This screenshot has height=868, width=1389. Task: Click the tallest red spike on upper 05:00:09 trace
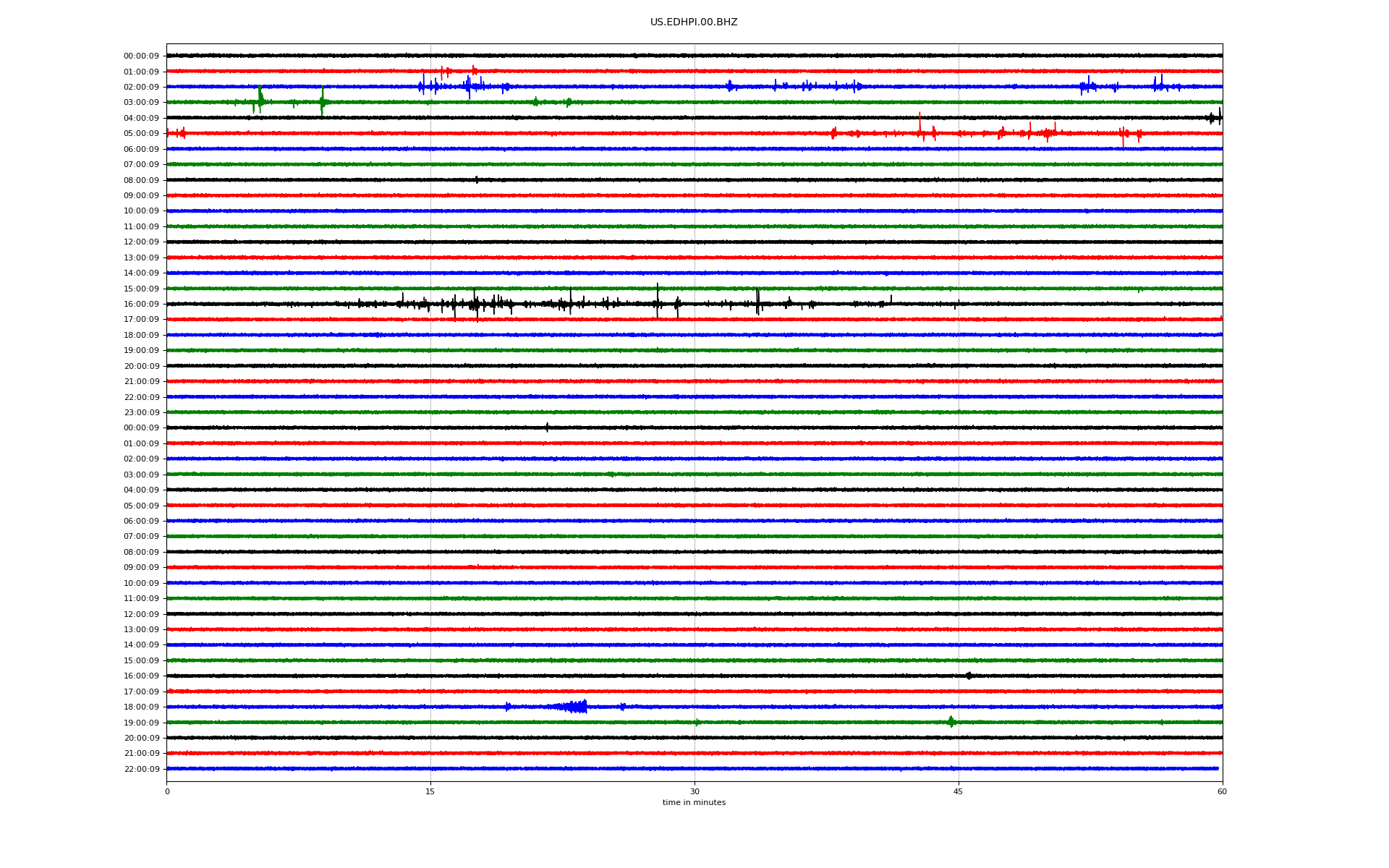(919, 124)
